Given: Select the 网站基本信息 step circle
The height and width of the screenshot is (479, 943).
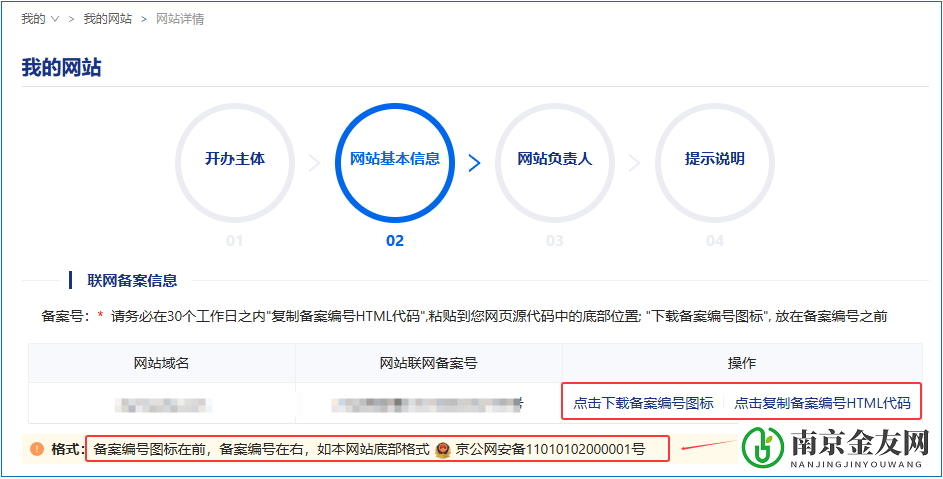Looking at the screenshot, I should (395, 162).
